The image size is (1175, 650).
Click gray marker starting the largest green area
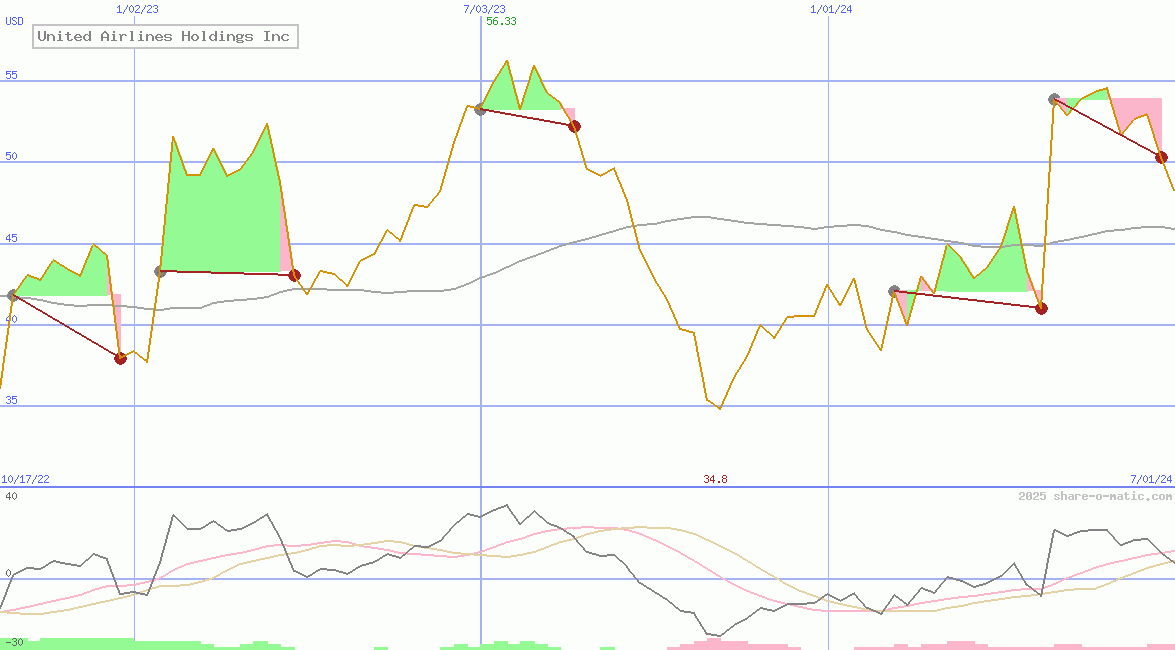[x=160, y=271]
